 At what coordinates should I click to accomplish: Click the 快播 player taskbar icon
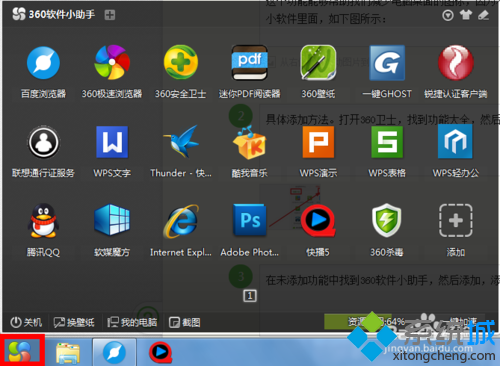160,352
